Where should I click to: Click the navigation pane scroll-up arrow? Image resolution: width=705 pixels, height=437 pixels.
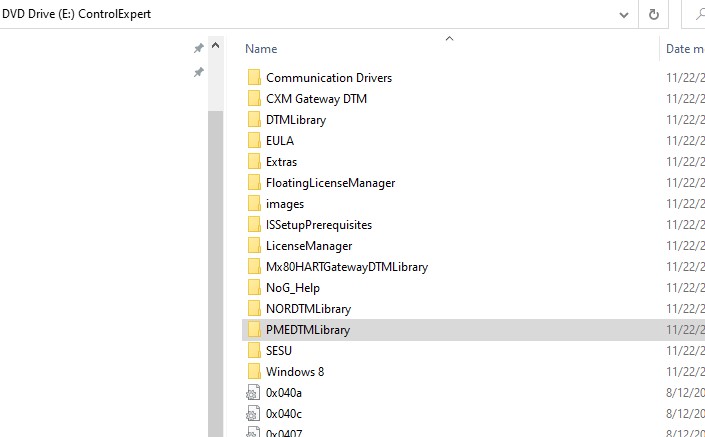pyautogui.click(x=215, y=45)
